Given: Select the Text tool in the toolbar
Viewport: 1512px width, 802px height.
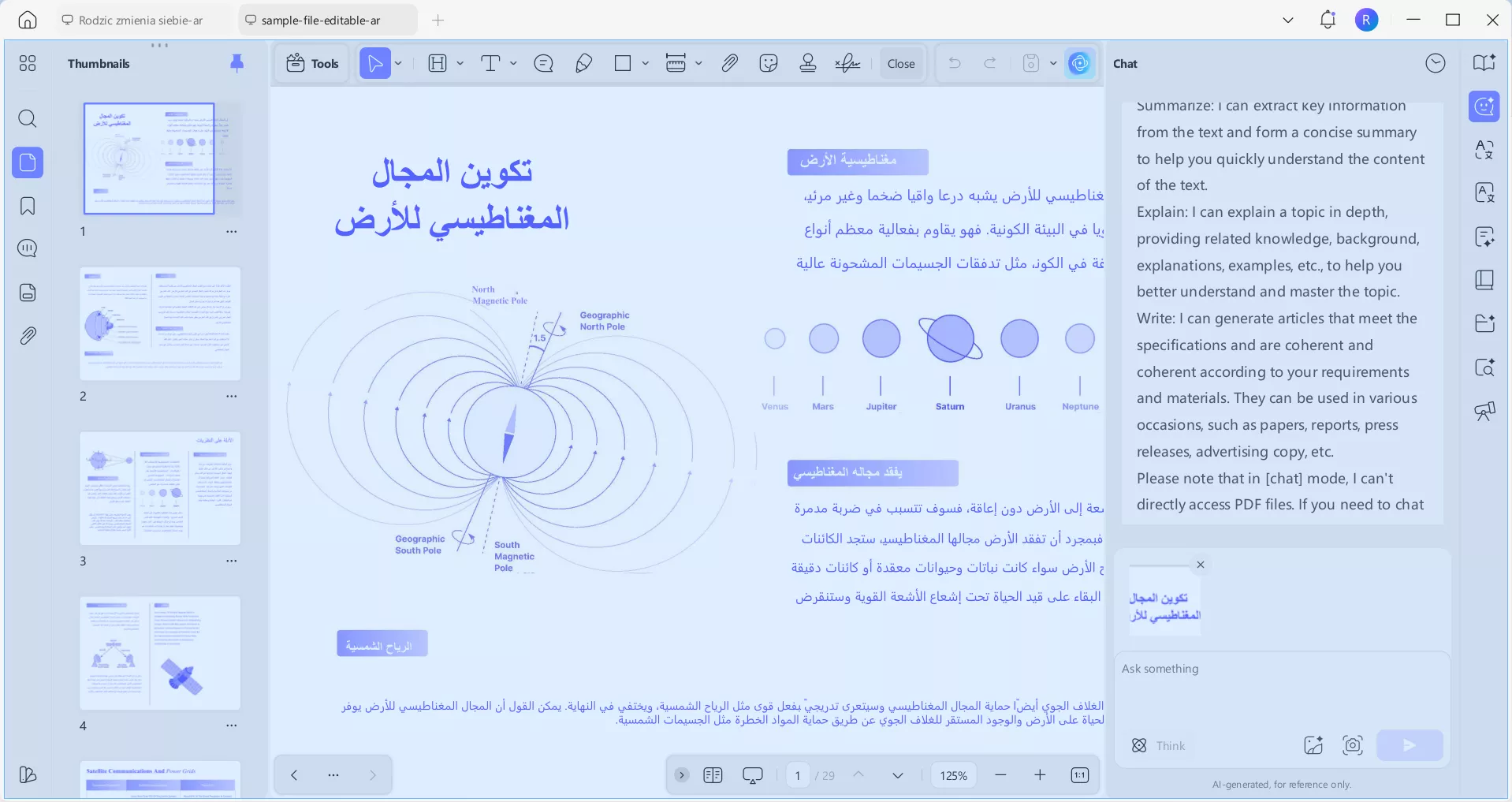Looking at the screenshot, I should [492, 63].
